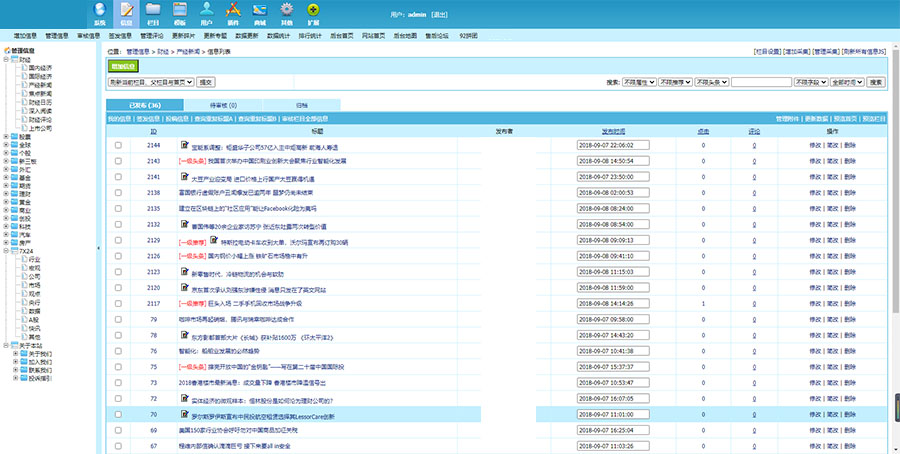
Task: Open the 栏目 (Column) folder icon
Action: point(153,10)
